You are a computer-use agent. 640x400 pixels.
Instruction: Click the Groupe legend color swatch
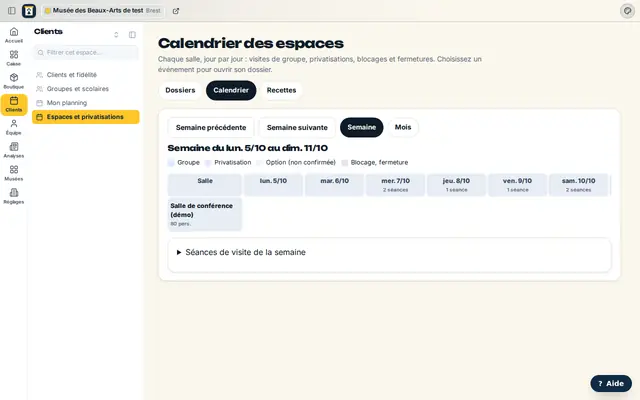tap(171, 162)
